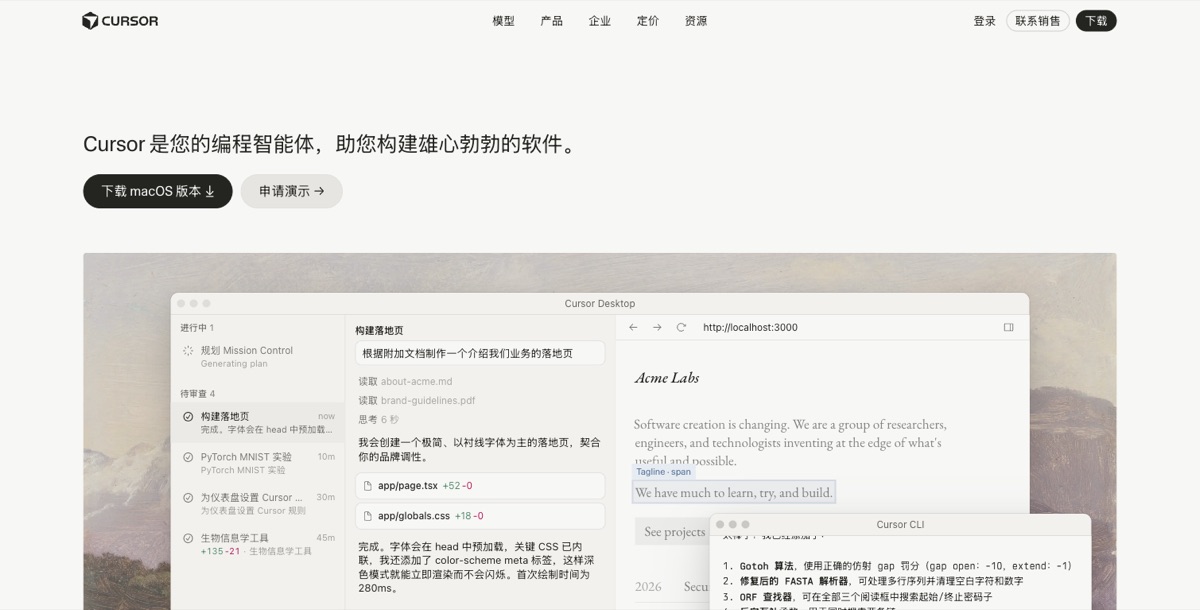1200x610 pixels.
Task: Click the +135 -21 diff stats
Action: (220, 551)
